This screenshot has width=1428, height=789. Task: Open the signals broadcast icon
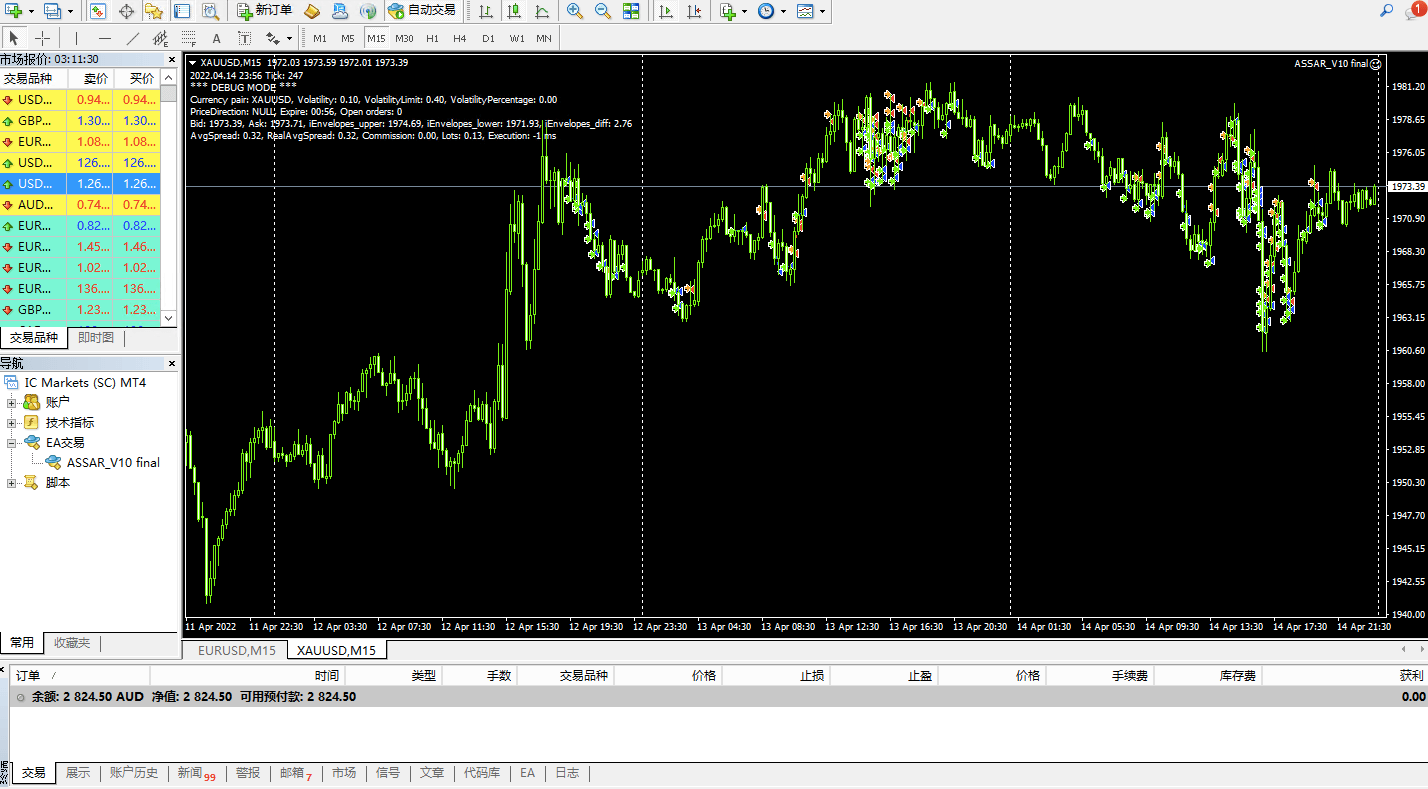pos(368,11)
